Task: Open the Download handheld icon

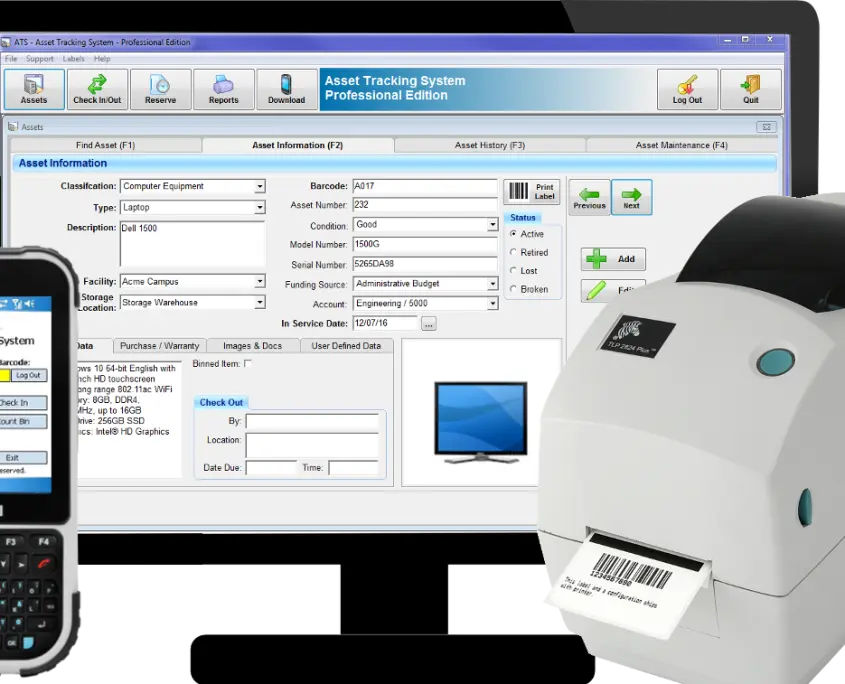Action: click(286, 89)
